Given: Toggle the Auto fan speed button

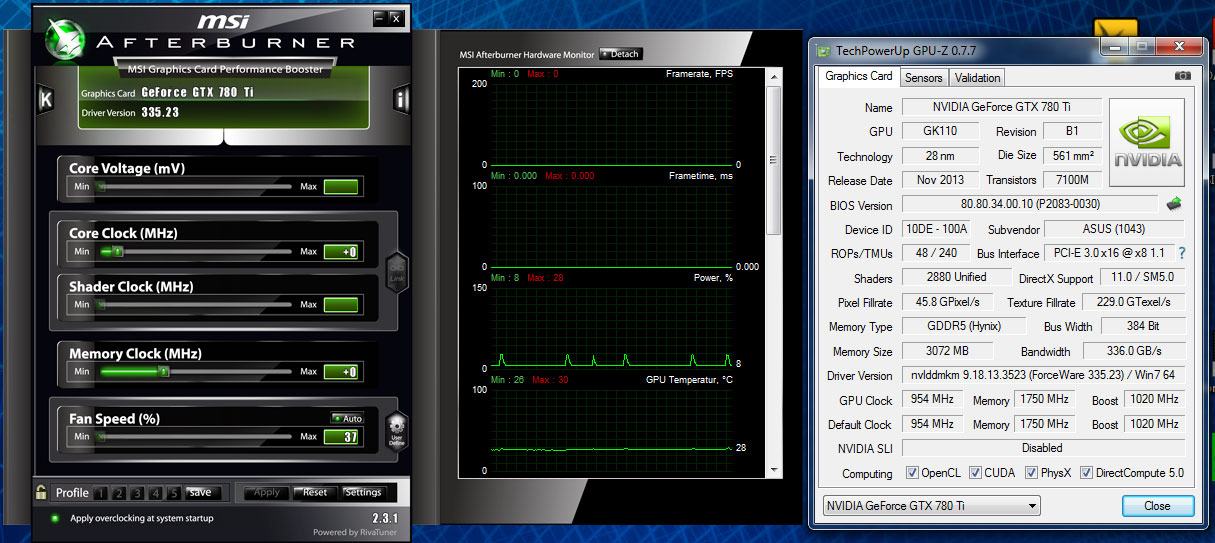Looking at the screenshot, I should coord(348,419).
